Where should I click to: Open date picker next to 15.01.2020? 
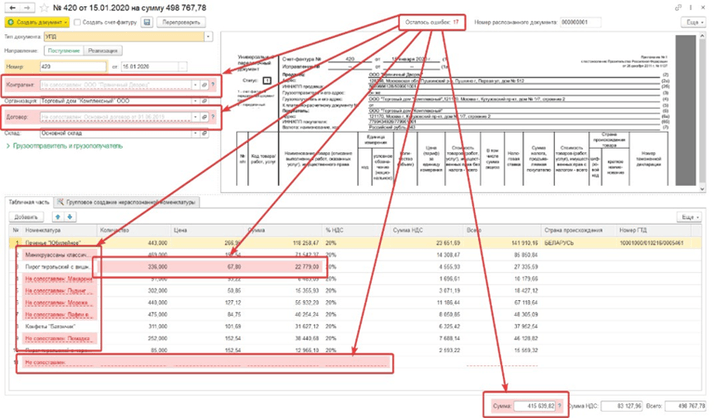click(x=183, y=66)
